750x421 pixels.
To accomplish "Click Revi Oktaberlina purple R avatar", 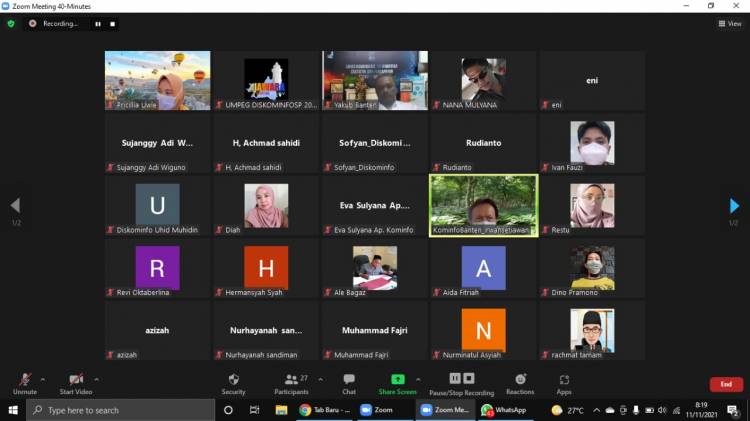I will [157, 268].
